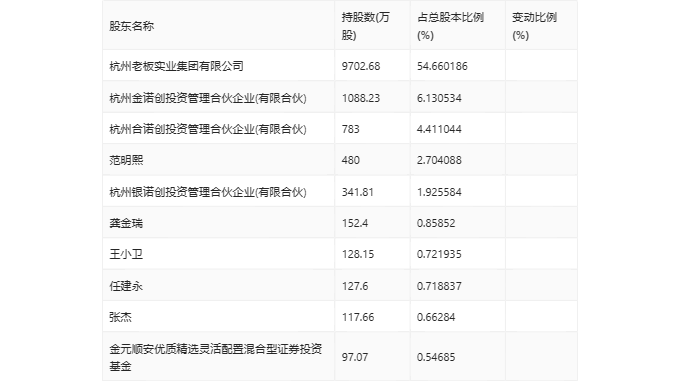Select 杭州金诺创投资管理合伙企业 shareholder name
The image size is (680, 381).
[x=208, y=98]
